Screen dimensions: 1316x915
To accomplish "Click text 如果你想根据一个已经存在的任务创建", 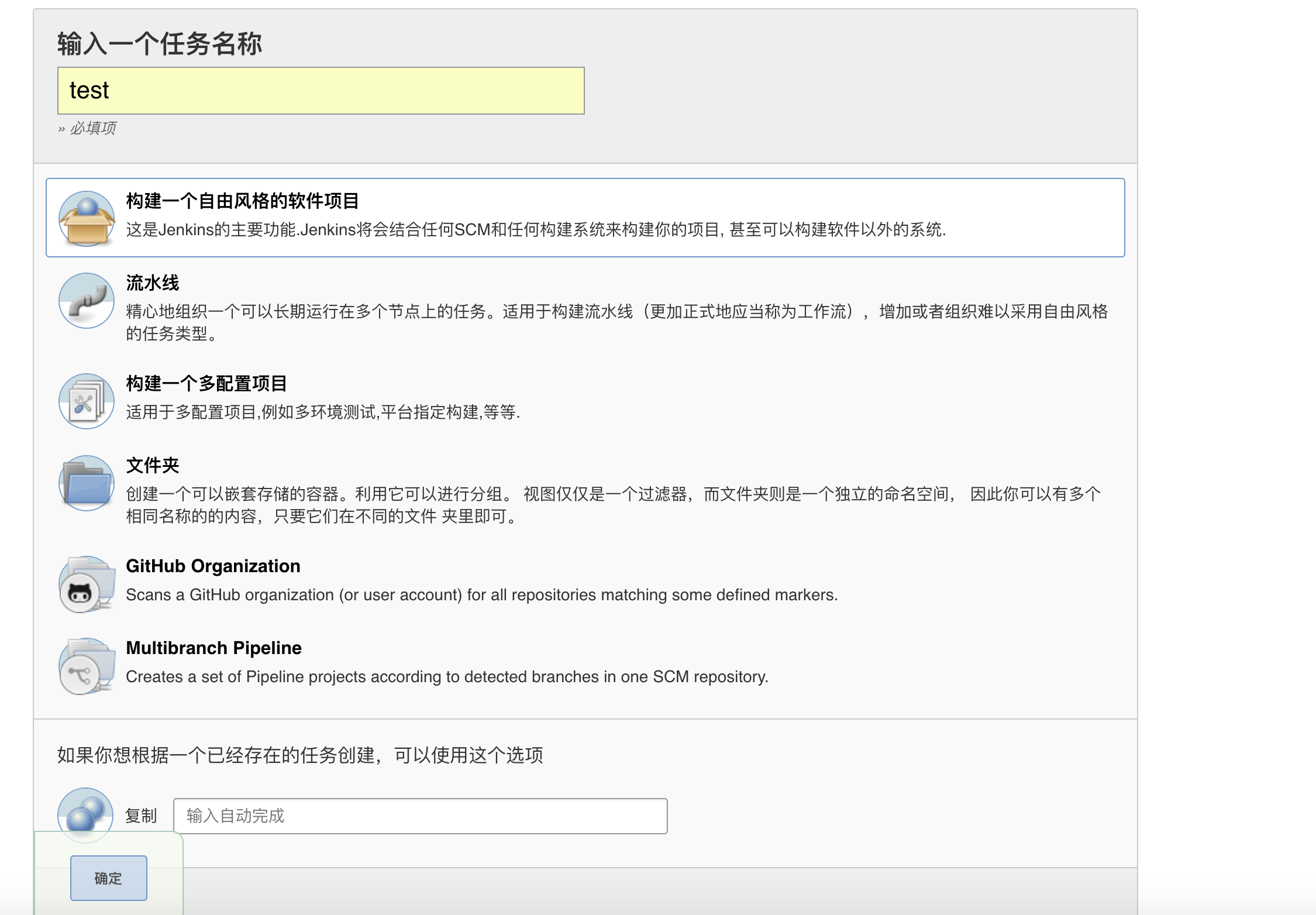I will [300, 755].
